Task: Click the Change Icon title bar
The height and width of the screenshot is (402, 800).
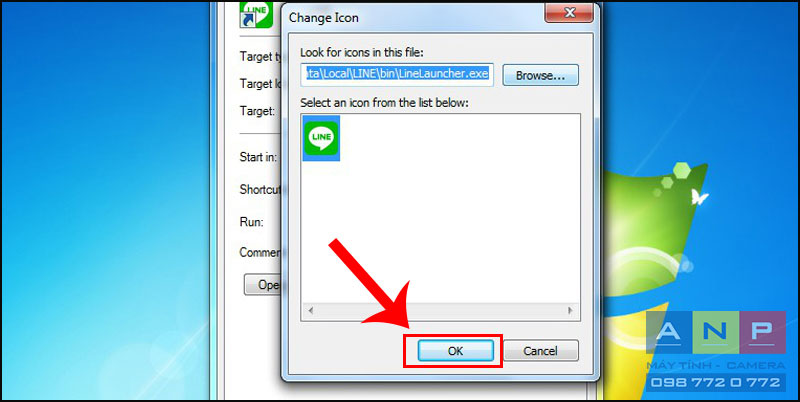Action: click(413, 16)
